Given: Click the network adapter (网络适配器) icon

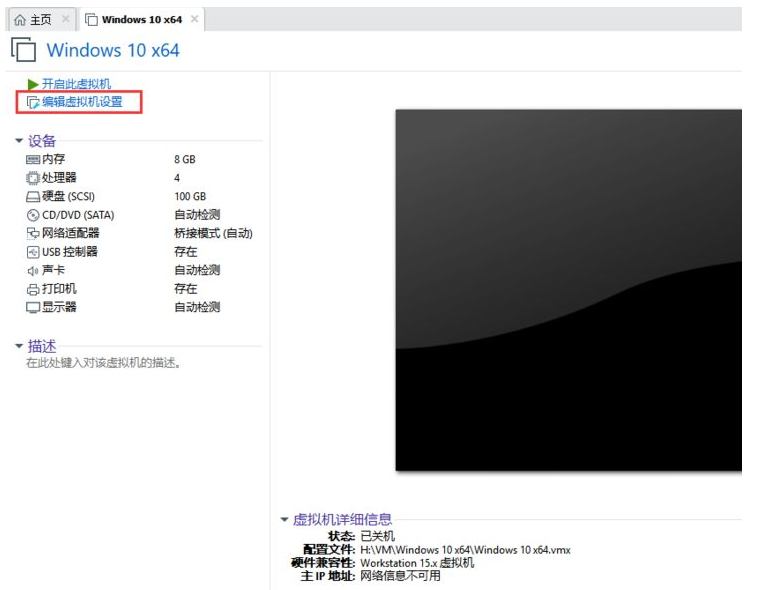Looking at the screenshot, I should [x=33, y=234].
